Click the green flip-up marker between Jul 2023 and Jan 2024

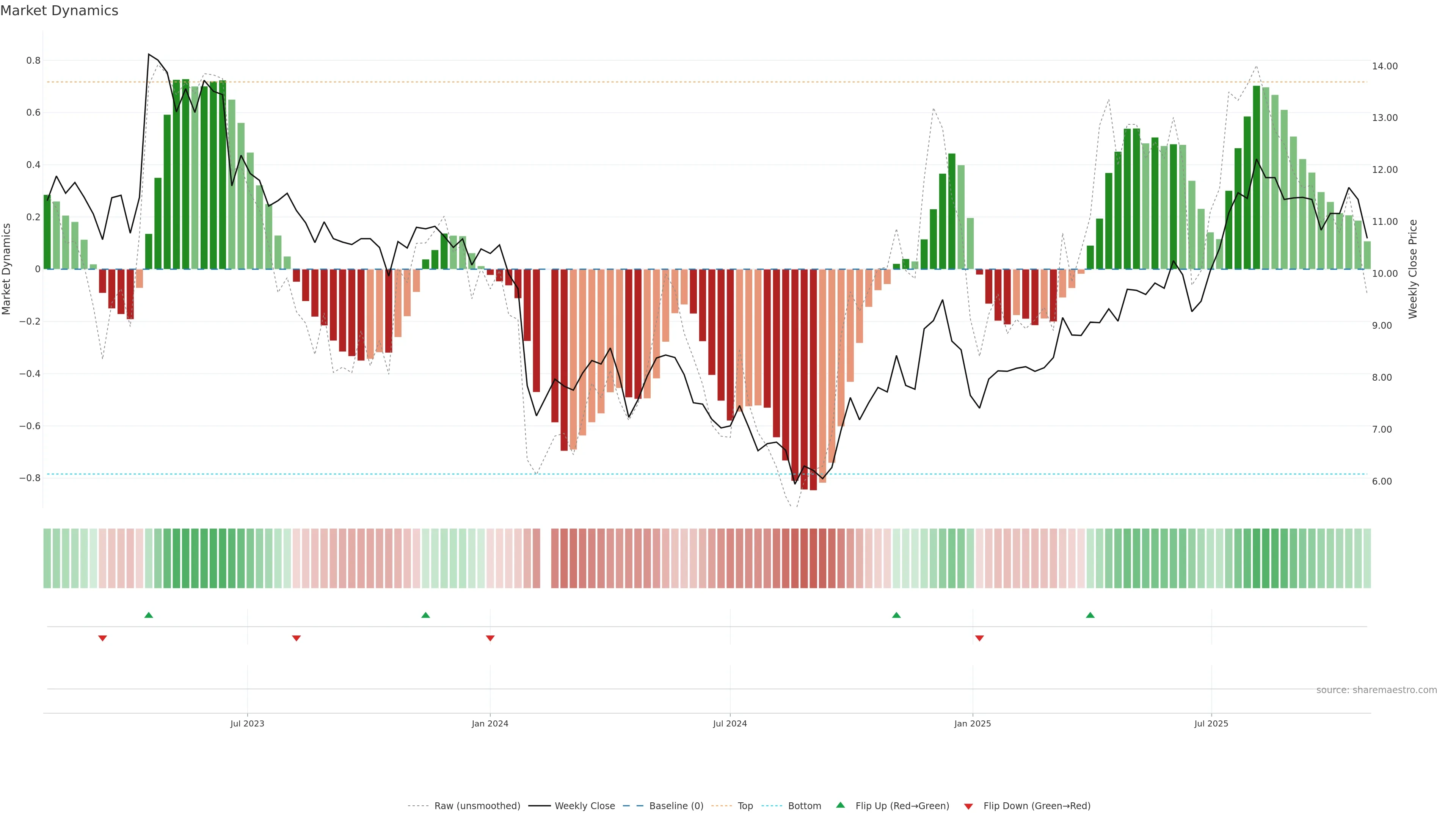(x=425, y=615)
